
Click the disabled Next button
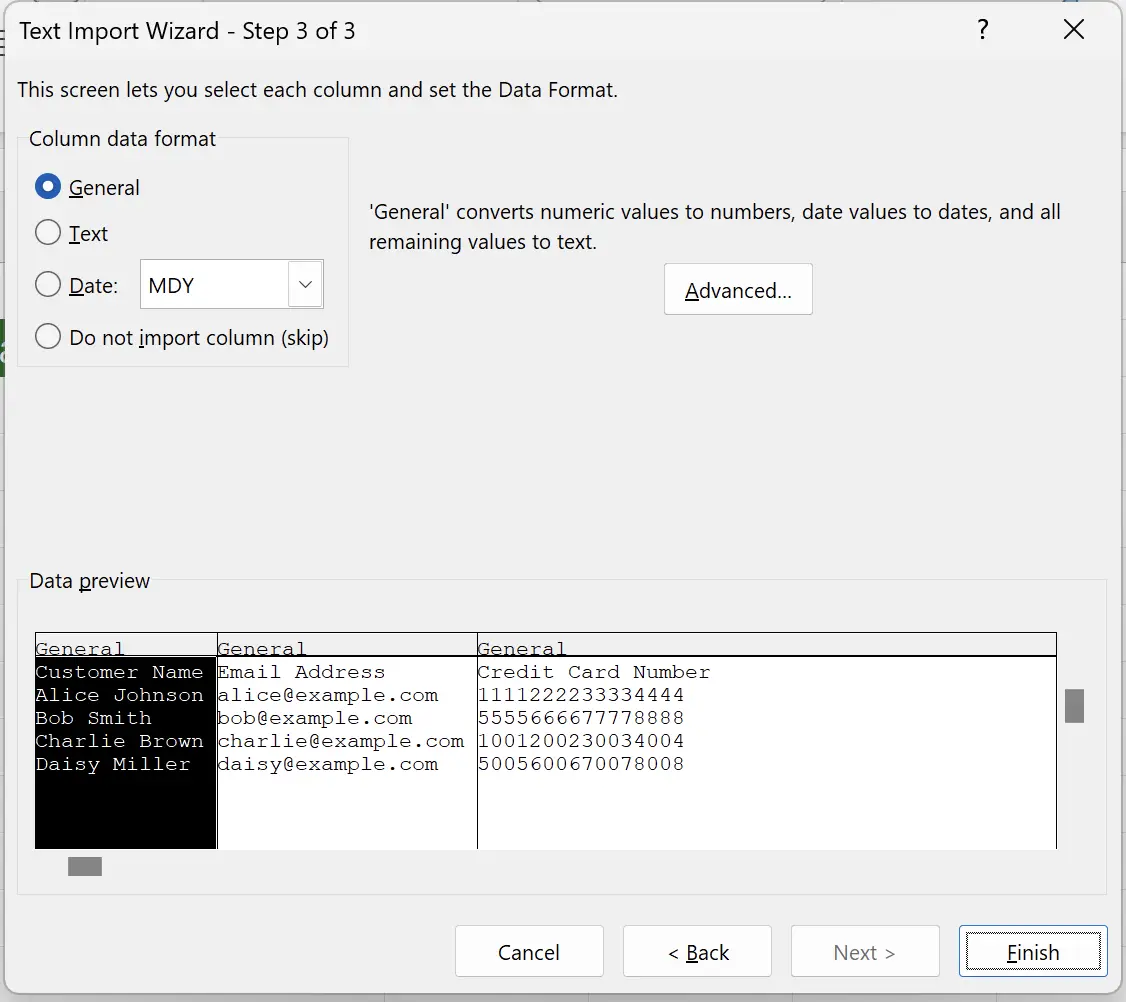865,951
